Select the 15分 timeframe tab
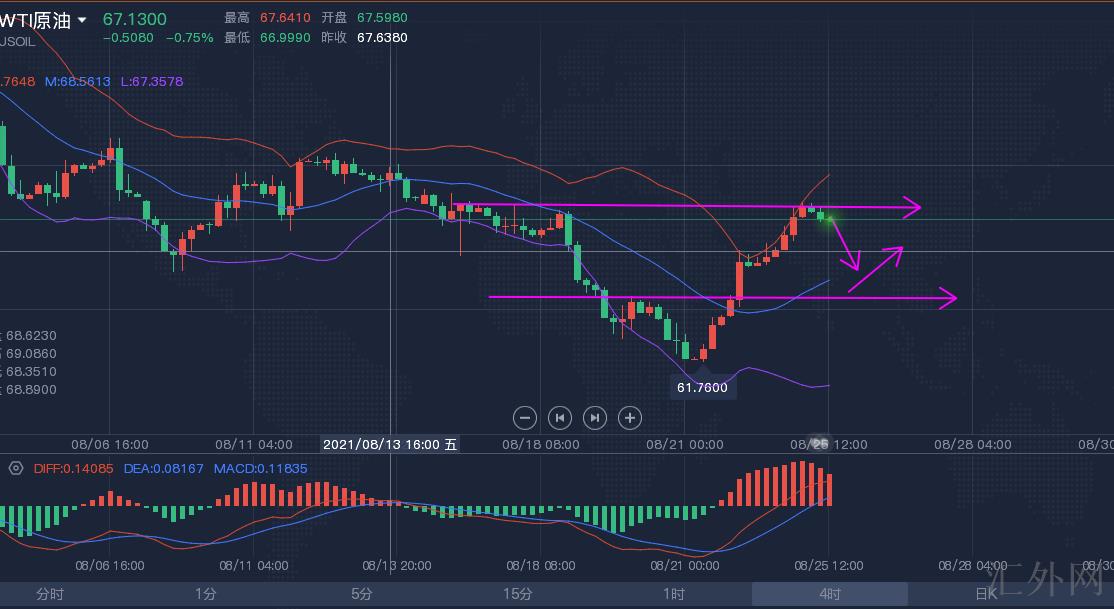This screenshot has height=609, width=1114. (518, 593)
